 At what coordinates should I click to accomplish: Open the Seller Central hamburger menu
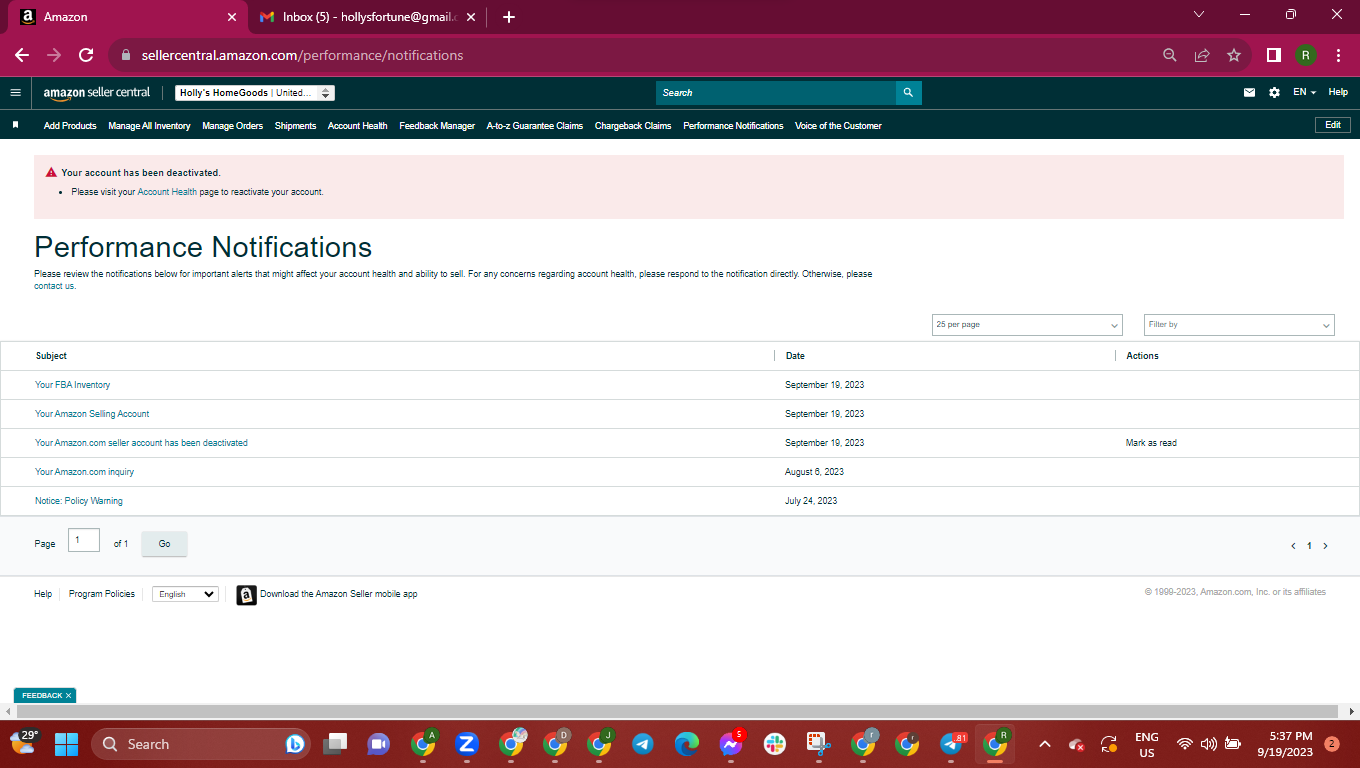tap(15, 92)
